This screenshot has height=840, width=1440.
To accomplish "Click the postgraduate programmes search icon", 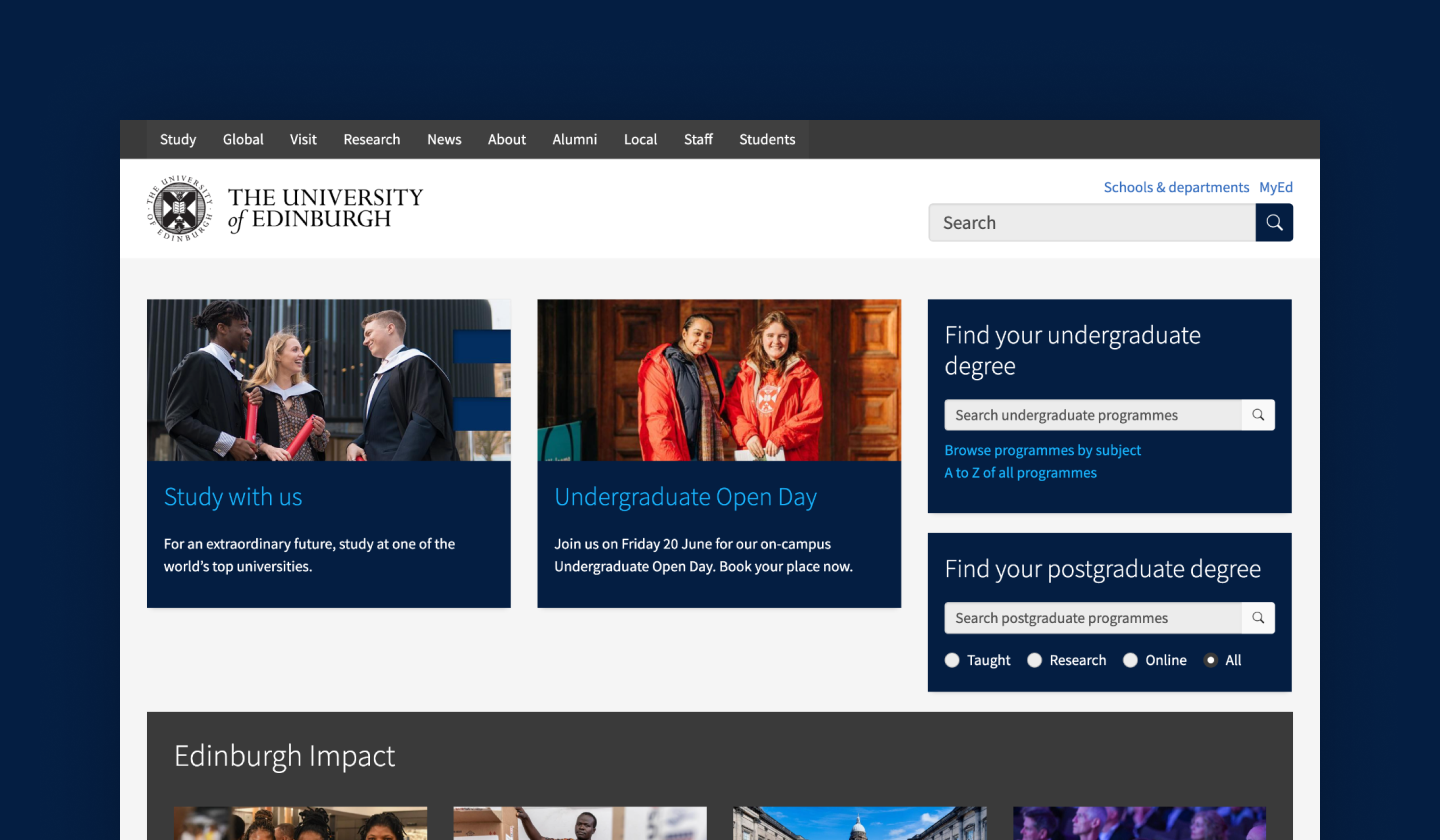I will 1258,617.
